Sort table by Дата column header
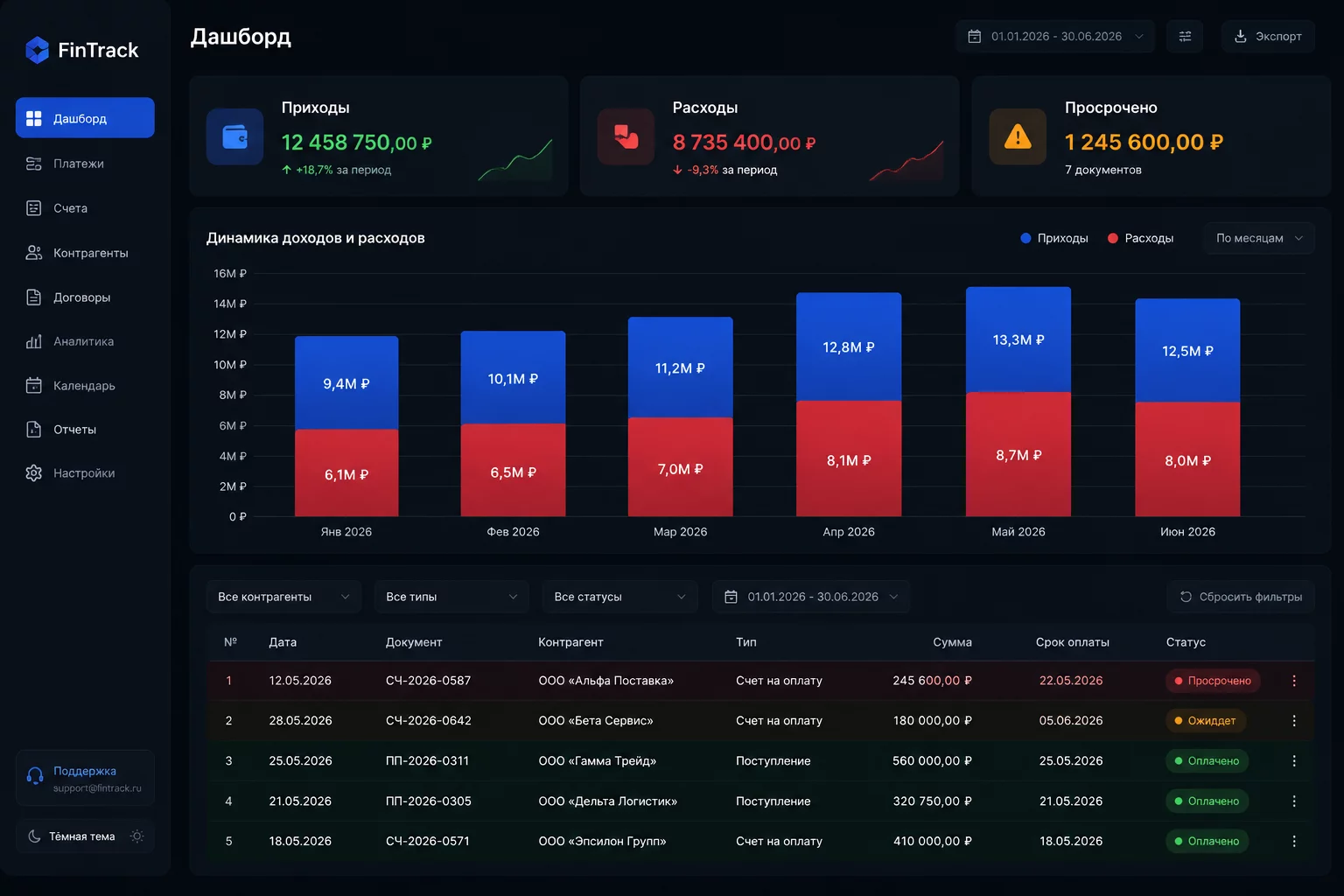Screen dimensions: 1344x896 tap(283, 642)
